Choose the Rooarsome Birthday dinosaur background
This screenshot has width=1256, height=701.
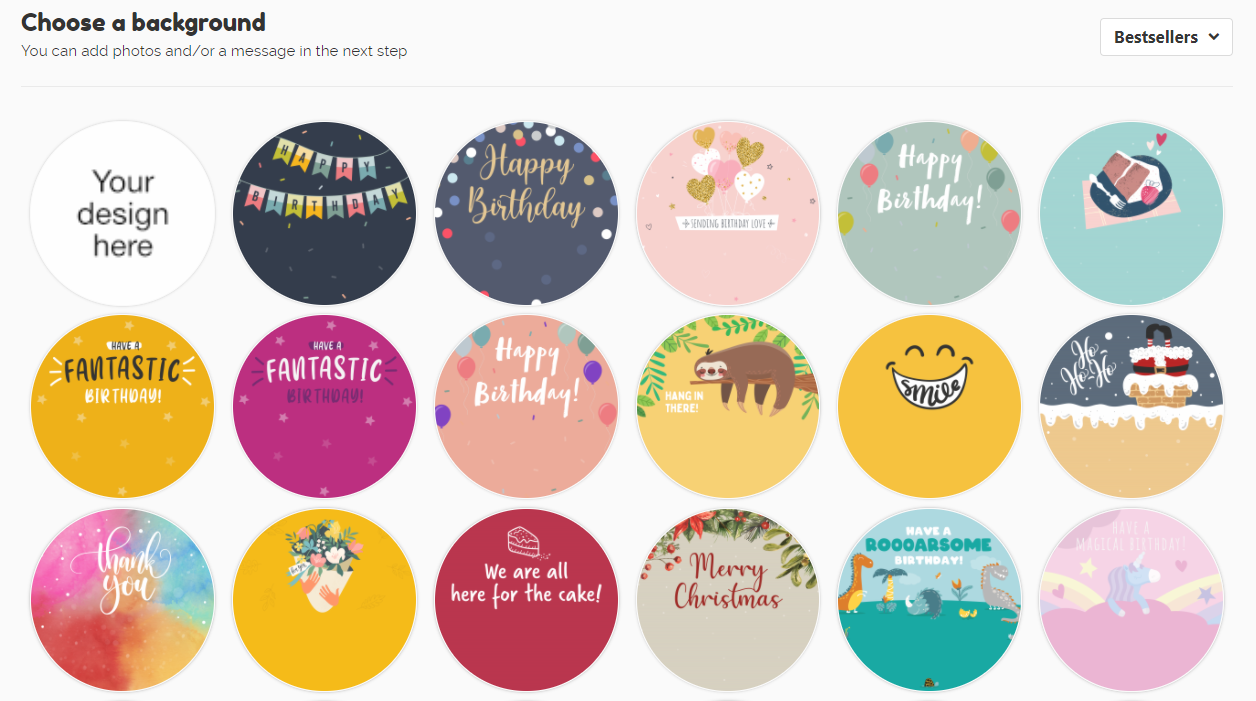pyautogui.click(x=929, y=600)
